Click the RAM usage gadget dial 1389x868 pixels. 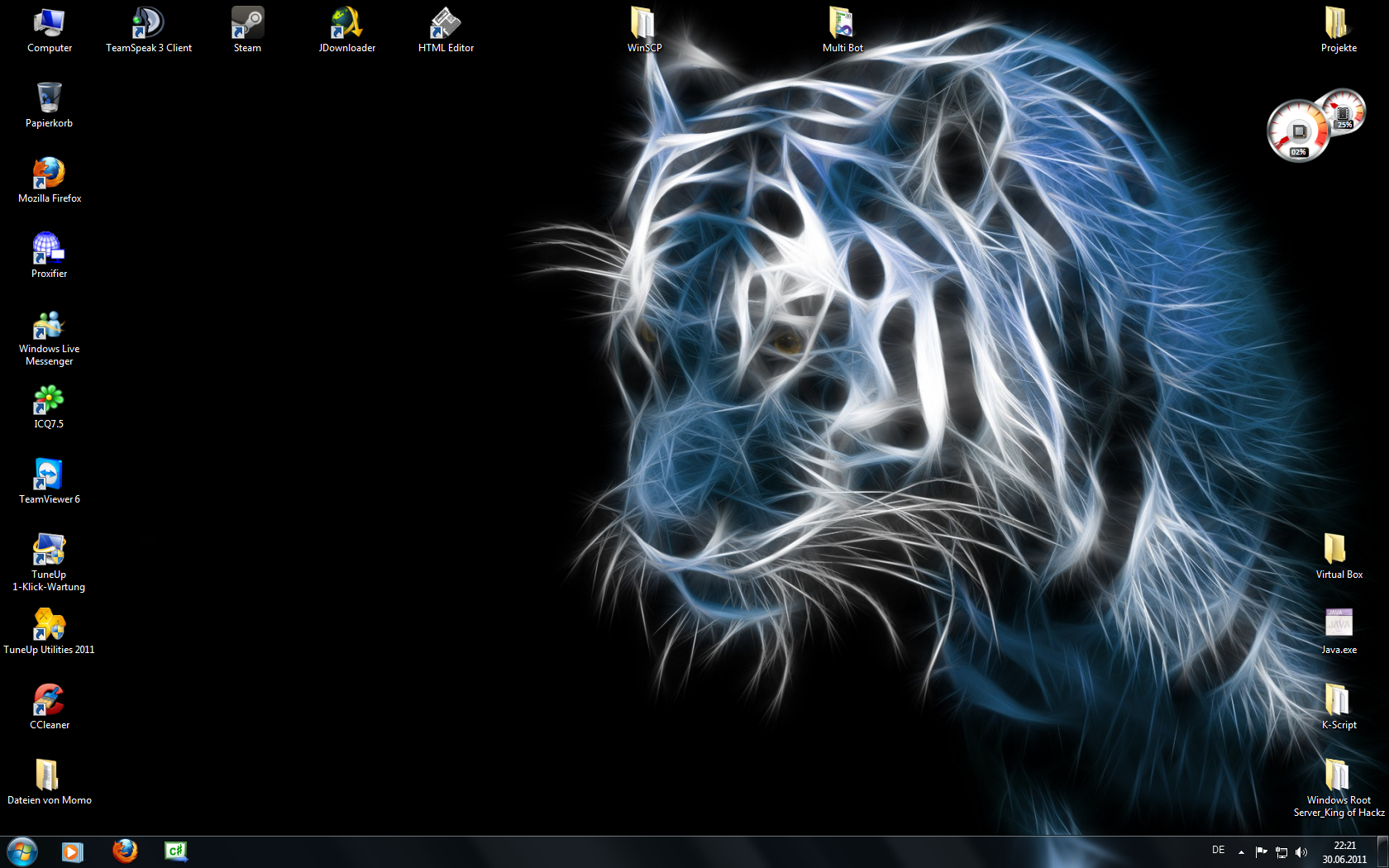point(1344,112)
